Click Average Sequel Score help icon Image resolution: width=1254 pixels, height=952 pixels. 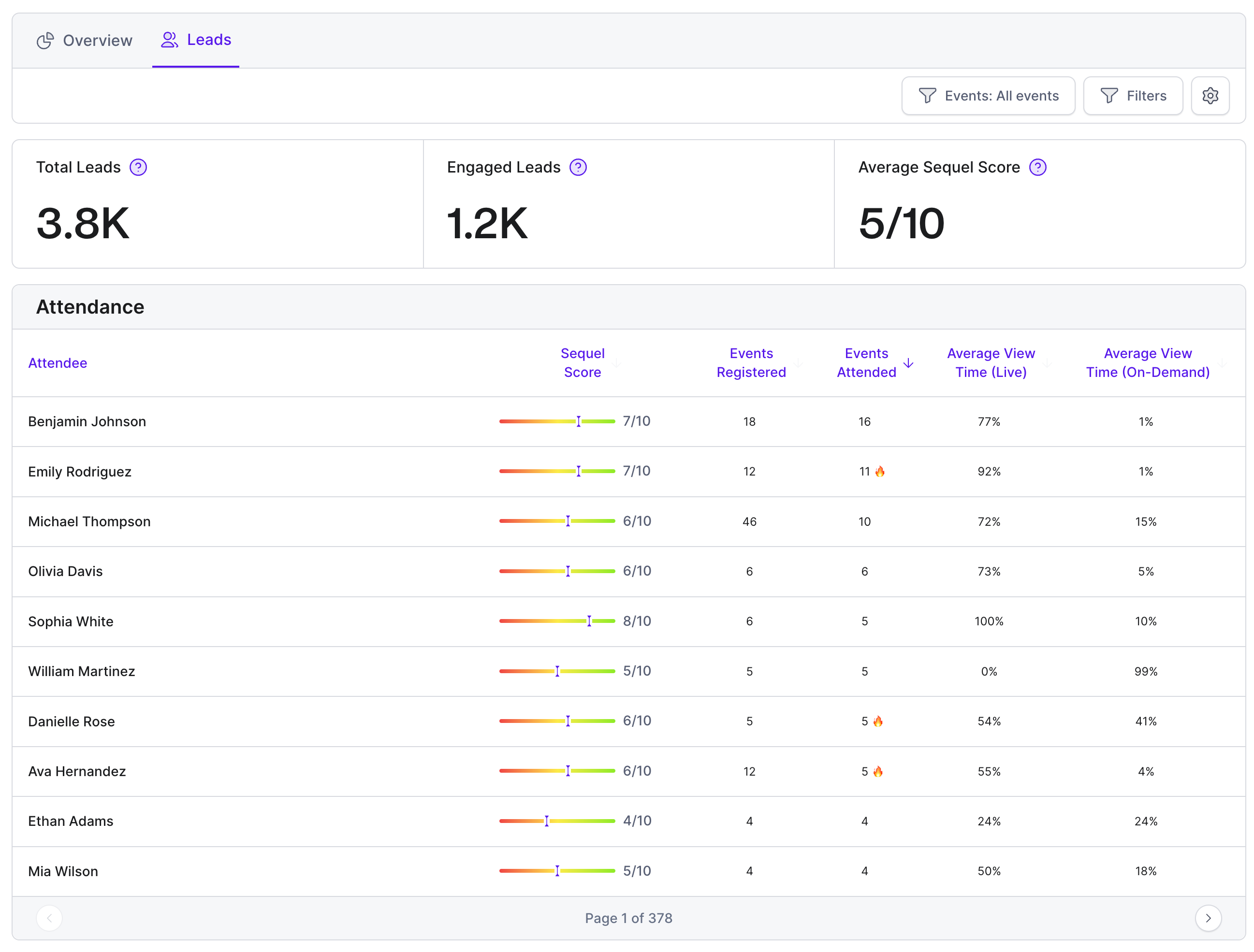(1037, 168)
